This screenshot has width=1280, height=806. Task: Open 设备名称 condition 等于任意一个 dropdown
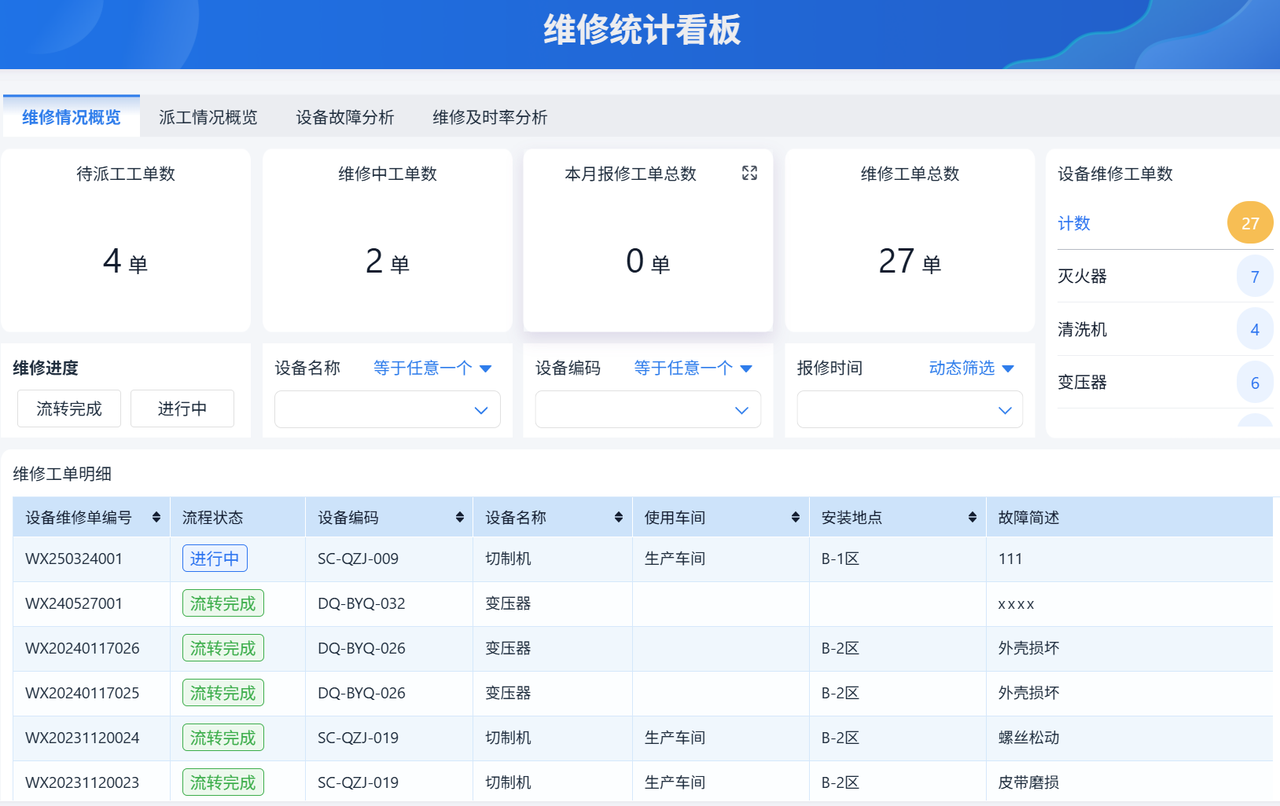tap(433, 368)
